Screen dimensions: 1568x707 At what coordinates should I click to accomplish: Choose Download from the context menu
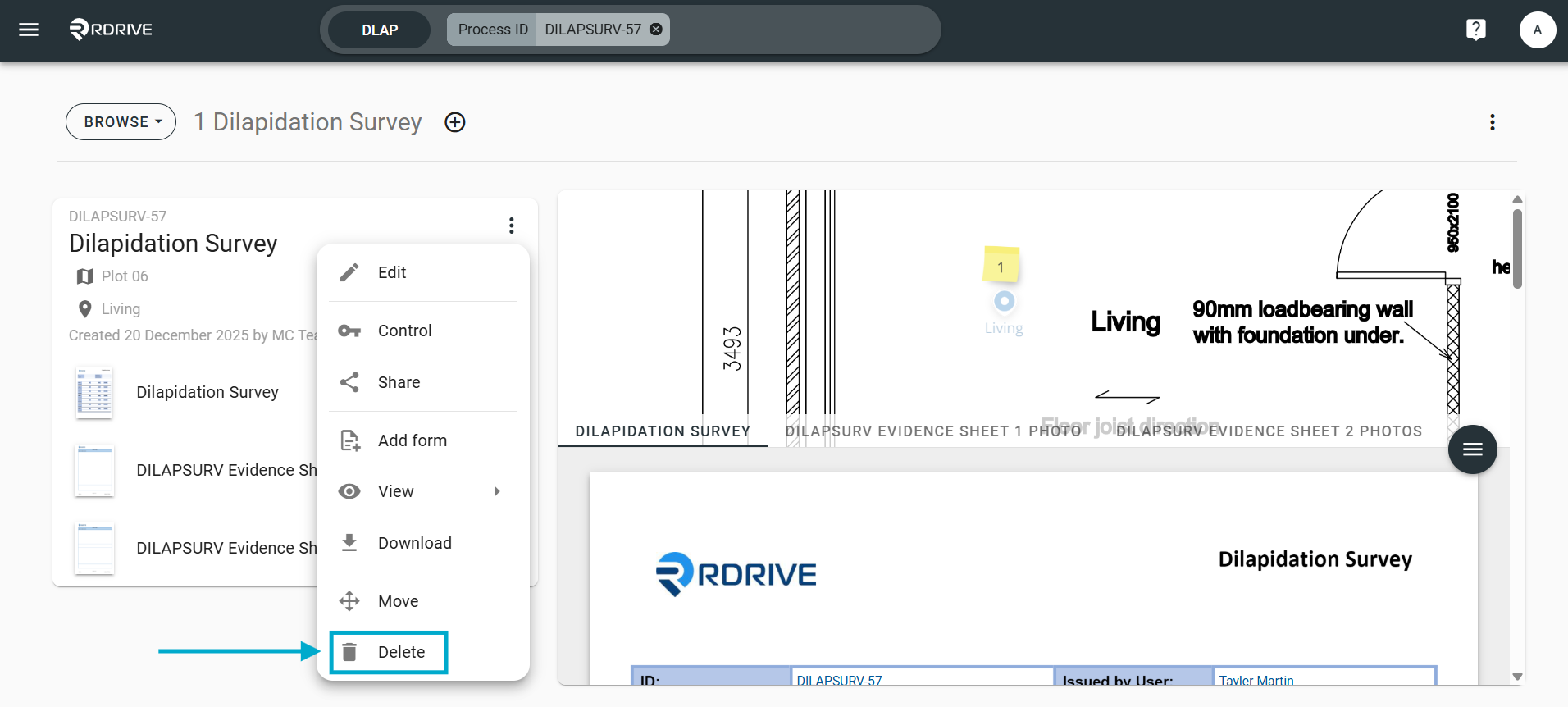423,543
